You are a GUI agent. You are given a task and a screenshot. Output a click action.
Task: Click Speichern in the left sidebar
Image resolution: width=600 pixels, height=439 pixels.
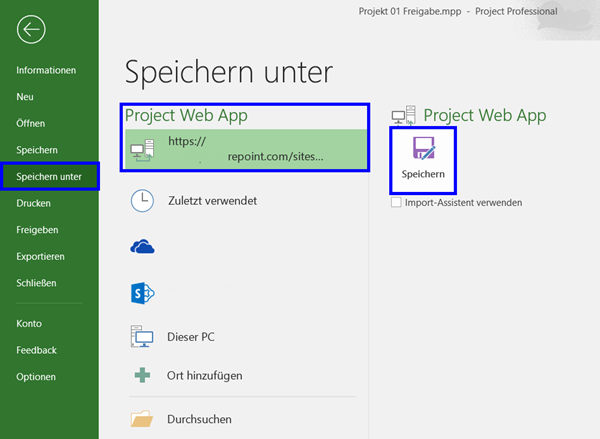pyautogui.click(x=37, y=150)
